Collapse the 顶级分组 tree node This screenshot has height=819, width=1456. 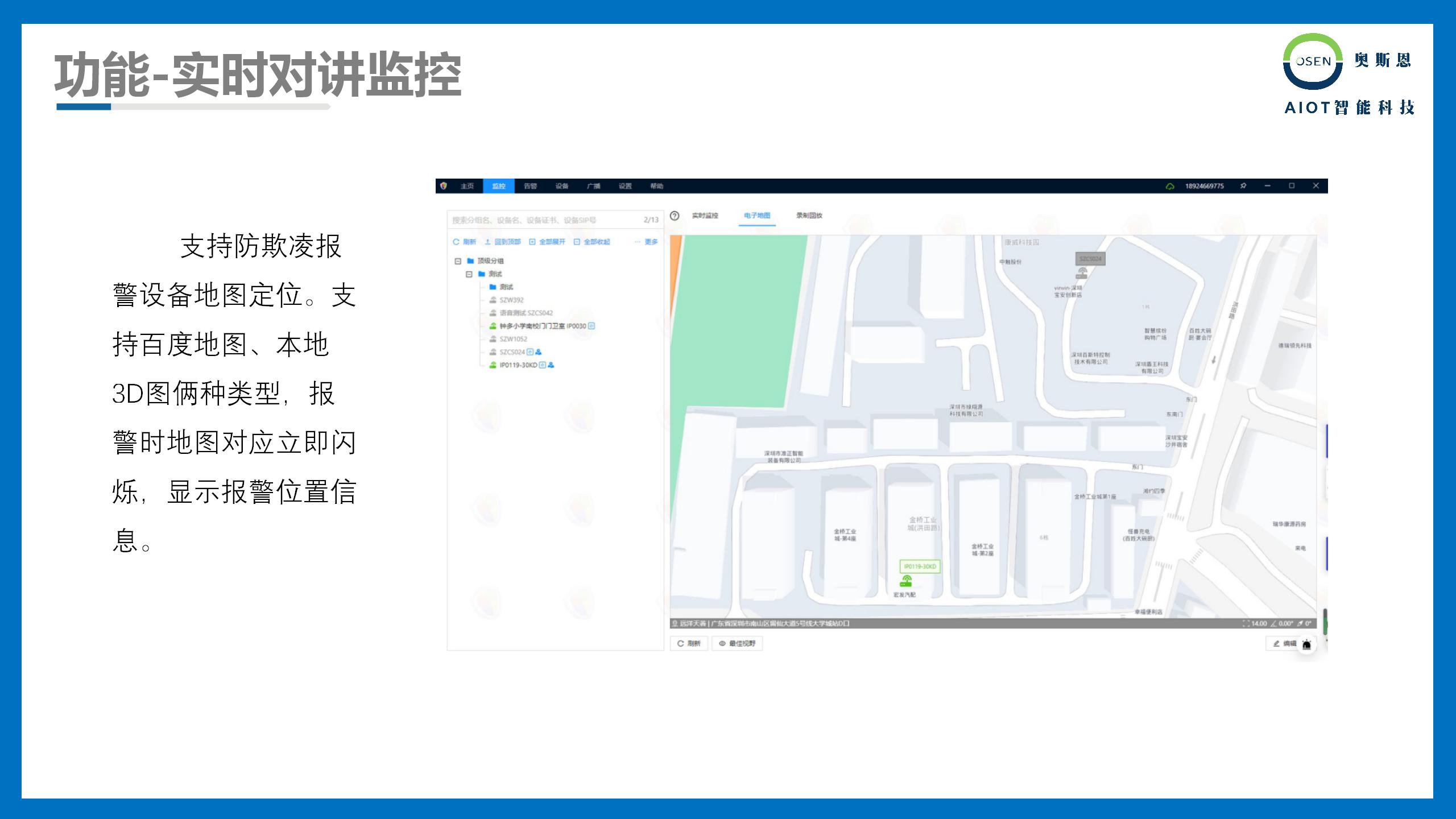(x=458, y=261)
